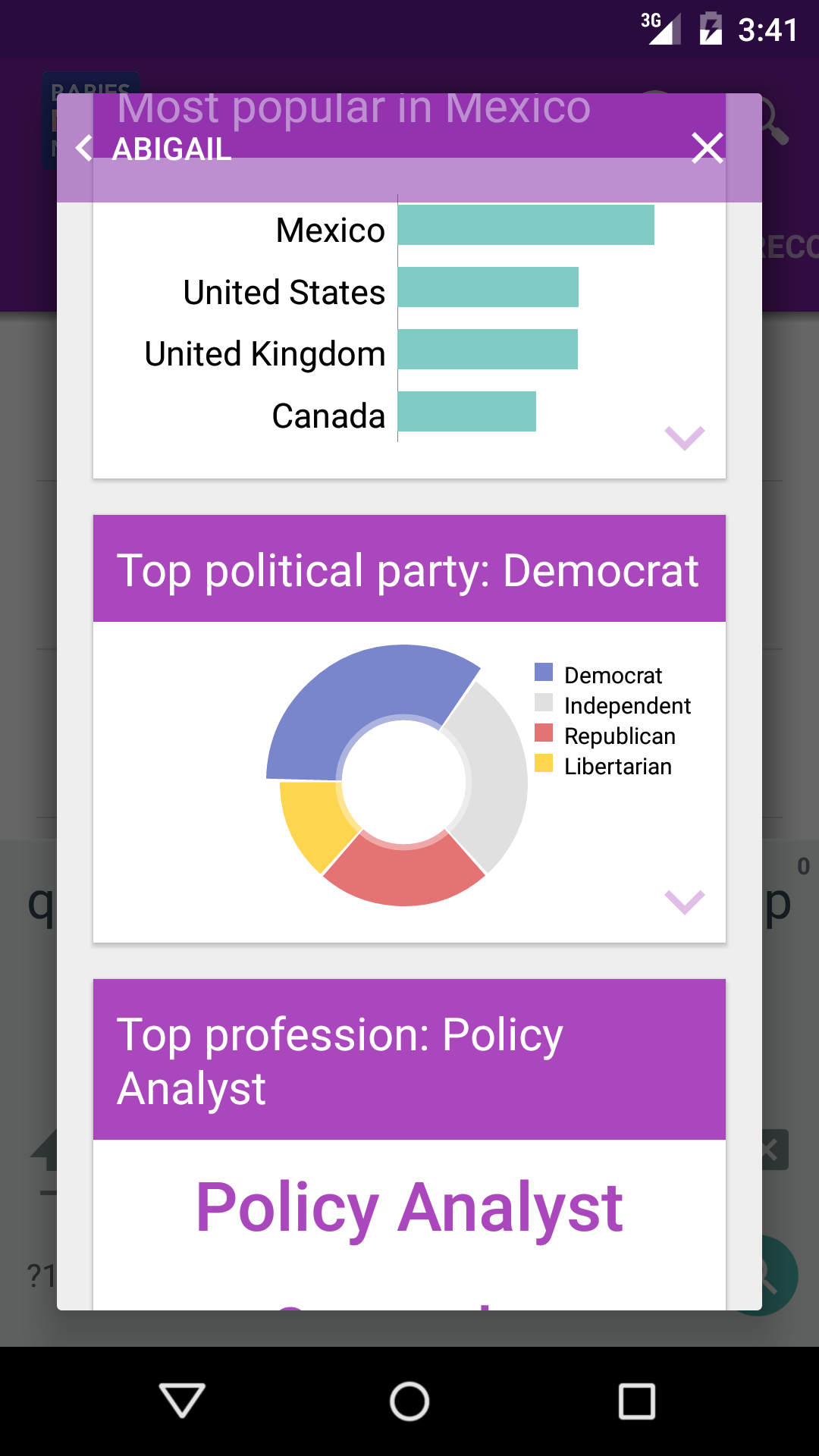This screenshot has width=819, height=1456.
Task: Tap the ABIGAIL title label
Action: click(172, 149)
